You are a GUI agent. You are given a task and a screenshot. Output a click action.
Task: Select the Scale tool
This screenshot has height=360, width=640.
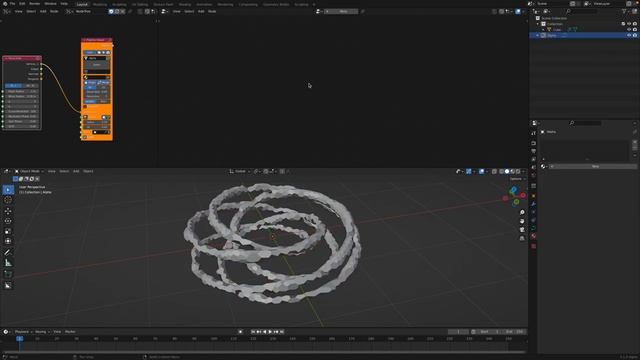pyautogui.click(x=8, y=231)
